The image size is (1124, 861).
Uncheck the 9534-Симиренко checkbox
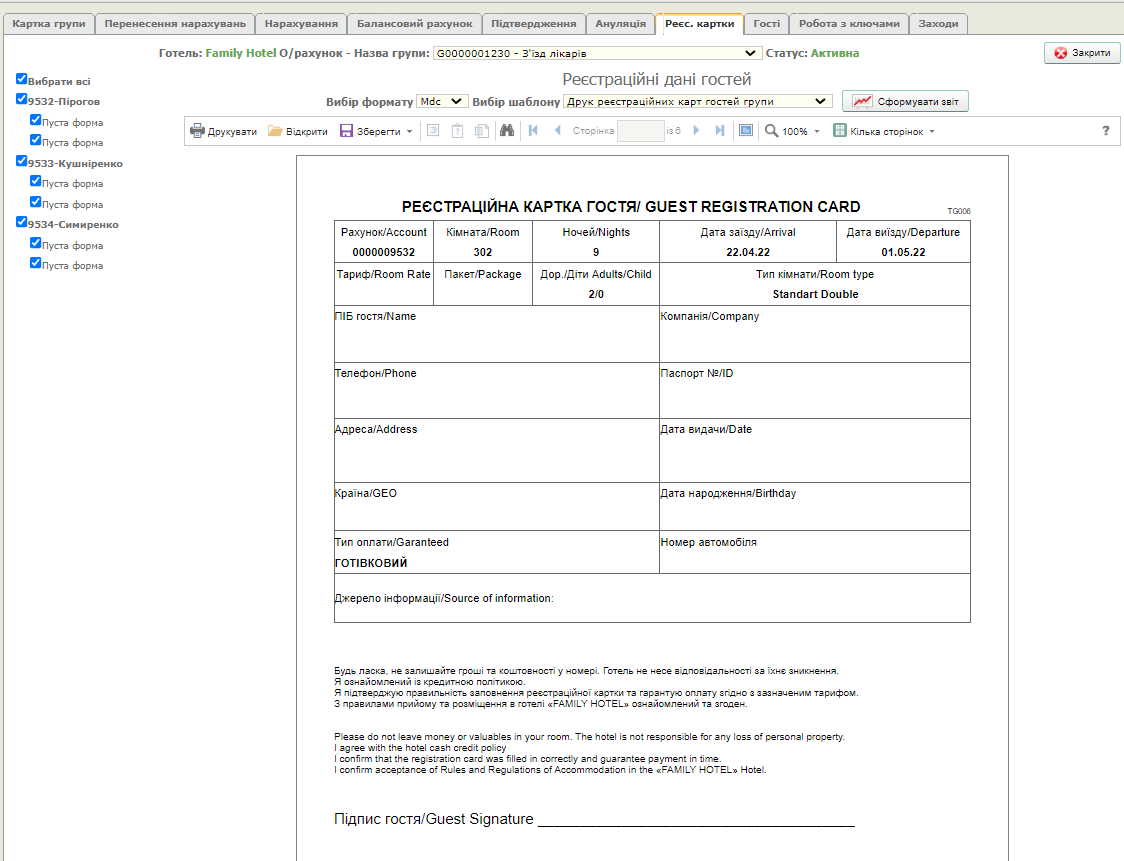pyautogui.click(x=22, y=223)
